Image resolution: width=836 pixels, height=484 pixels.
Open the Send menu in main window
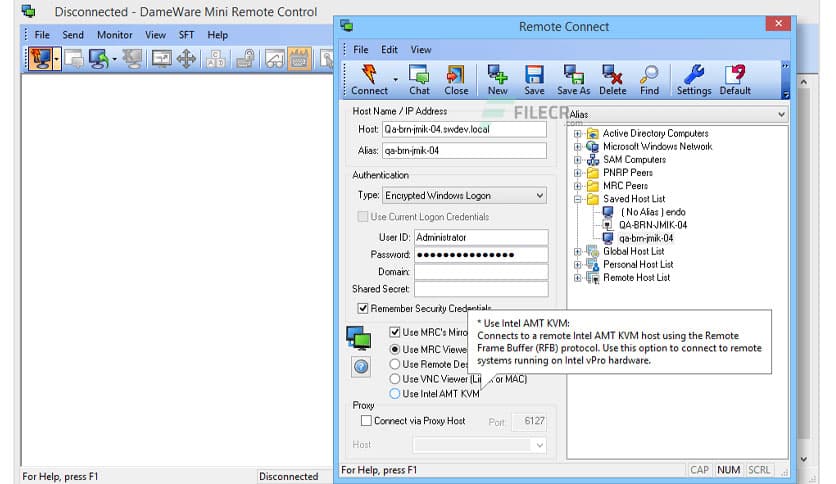(73, 35)
